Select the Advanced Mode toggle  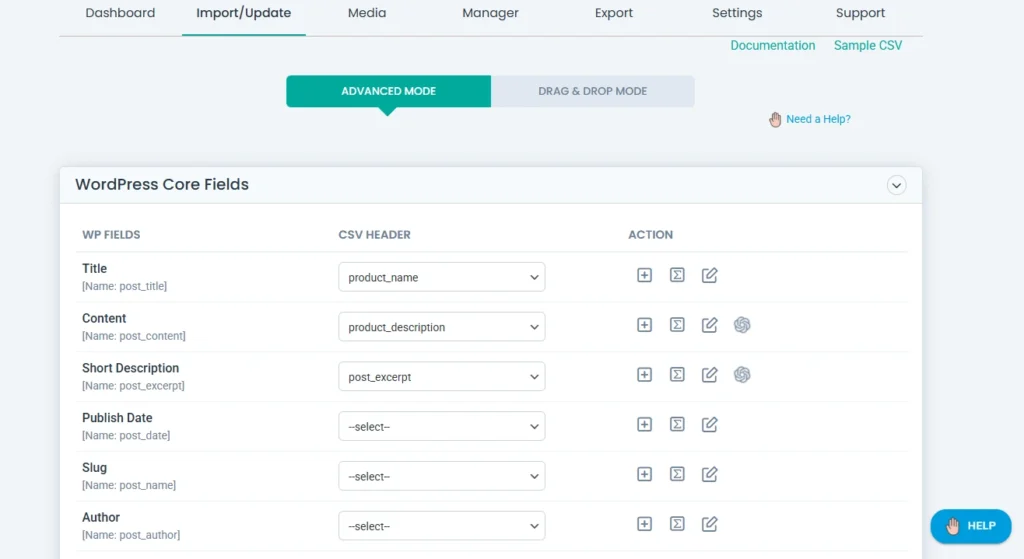coord(388,91)
